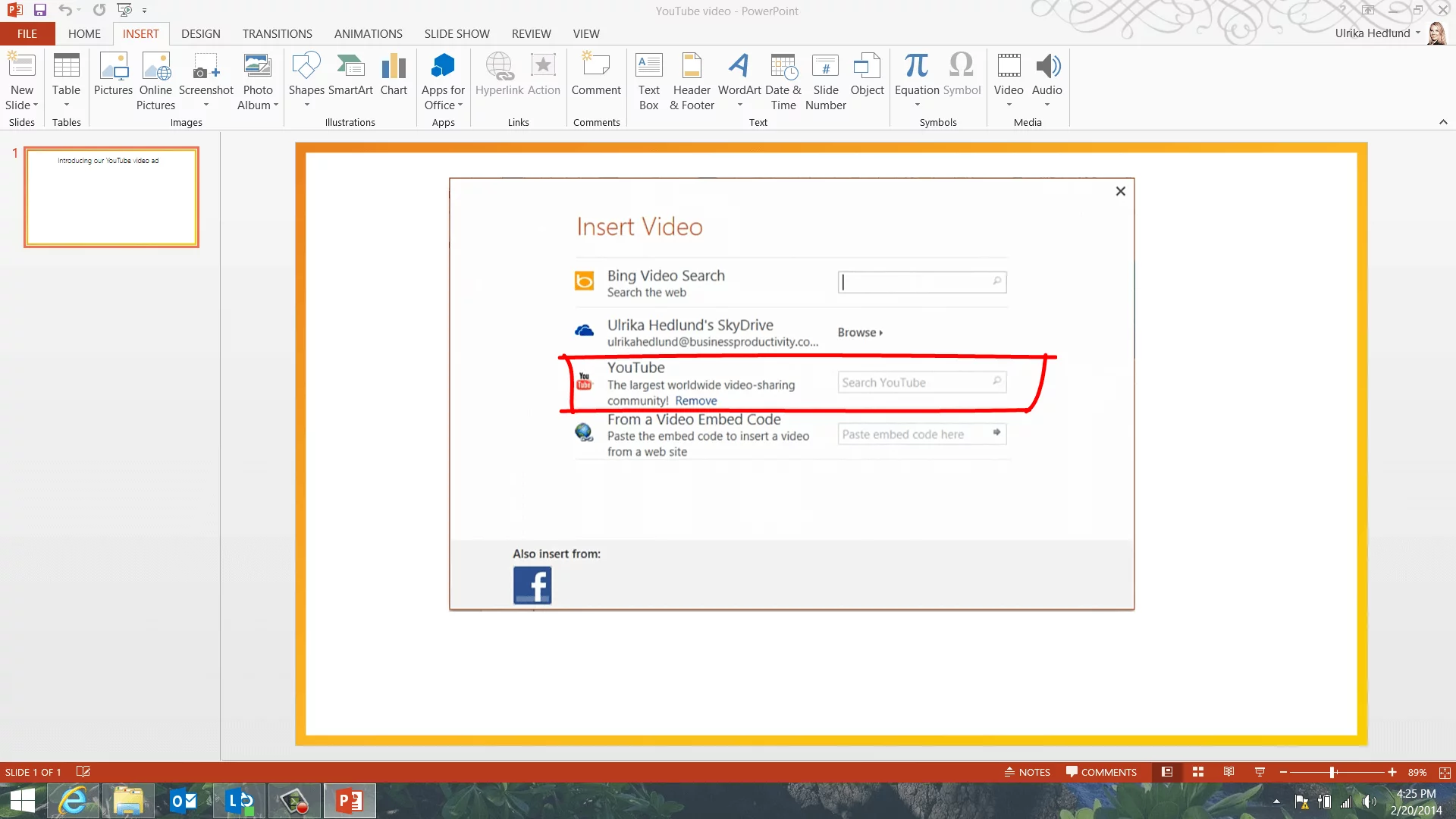Switch to the Transitions tab
This screenshot has width=1456, height=819.
coord(277,34)
